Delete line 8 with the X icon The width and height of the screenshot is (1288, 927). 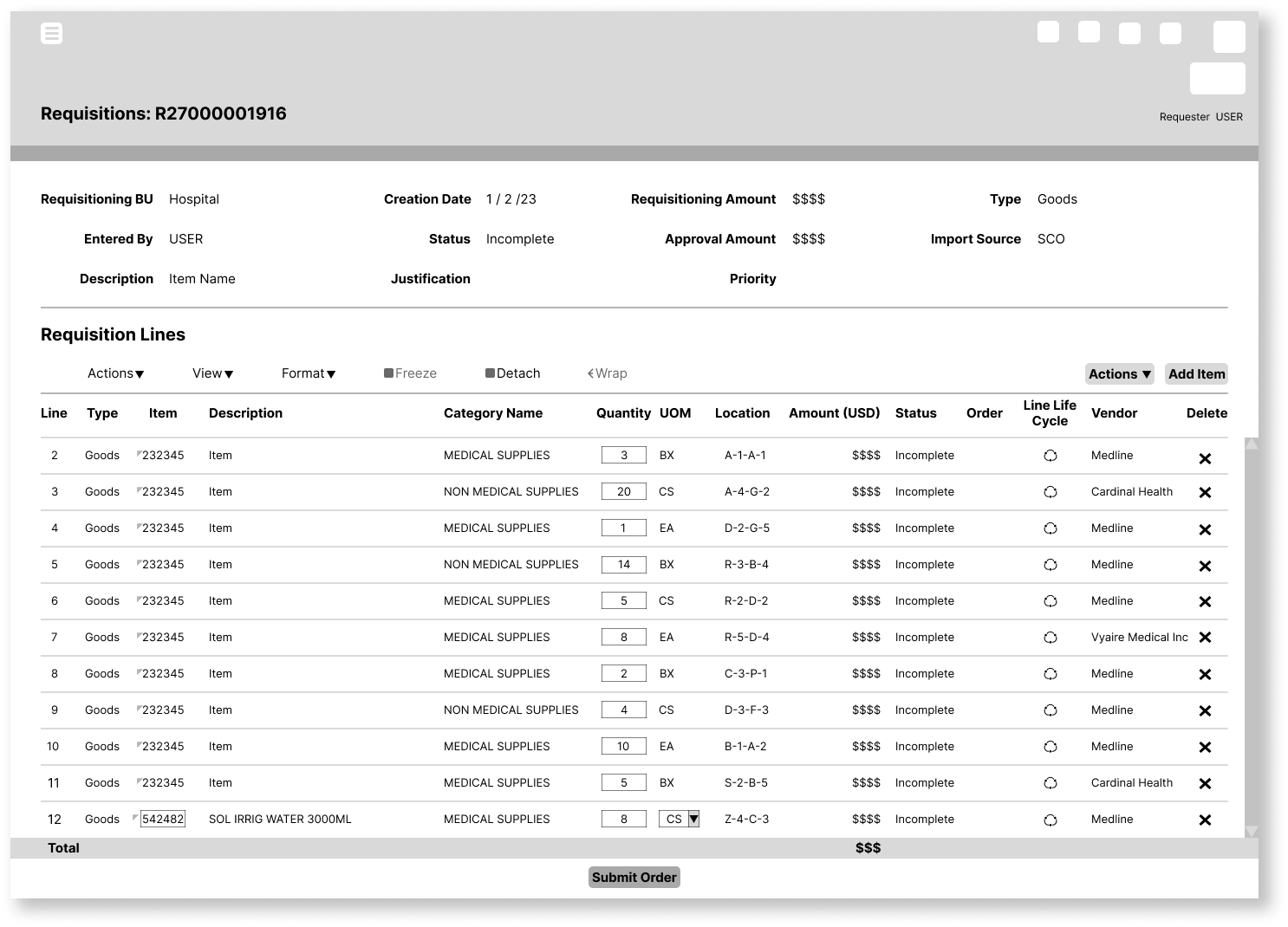(1205, 674)
